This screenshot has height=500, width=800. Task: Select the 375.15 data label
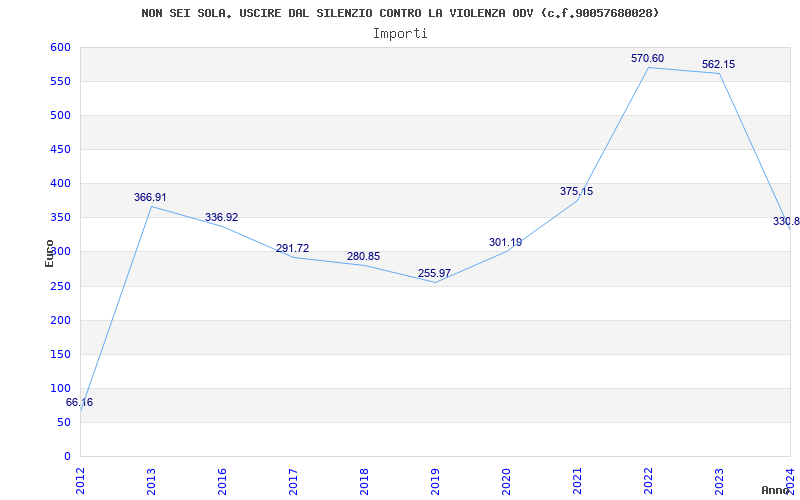click(576, 191)
